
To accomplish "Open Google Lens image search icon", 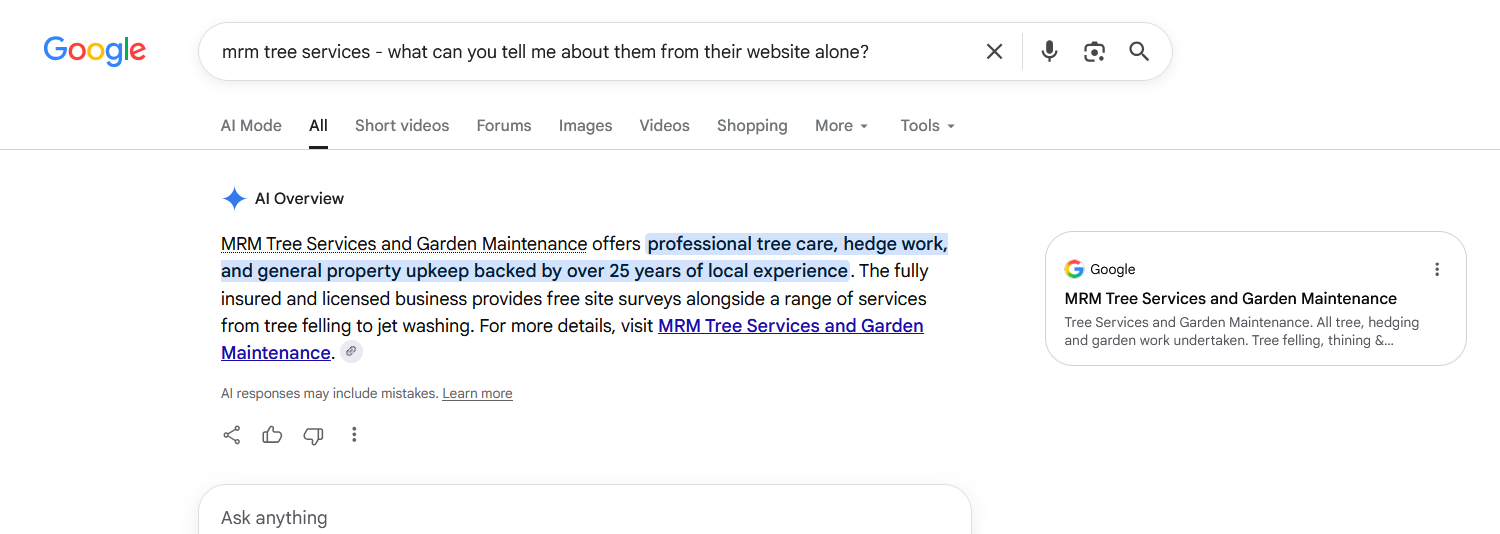I will (x=1094, y=51).
